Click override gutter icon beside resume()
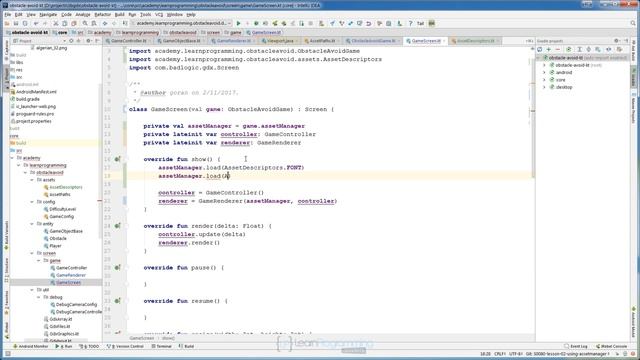 (x=118, y=301)
